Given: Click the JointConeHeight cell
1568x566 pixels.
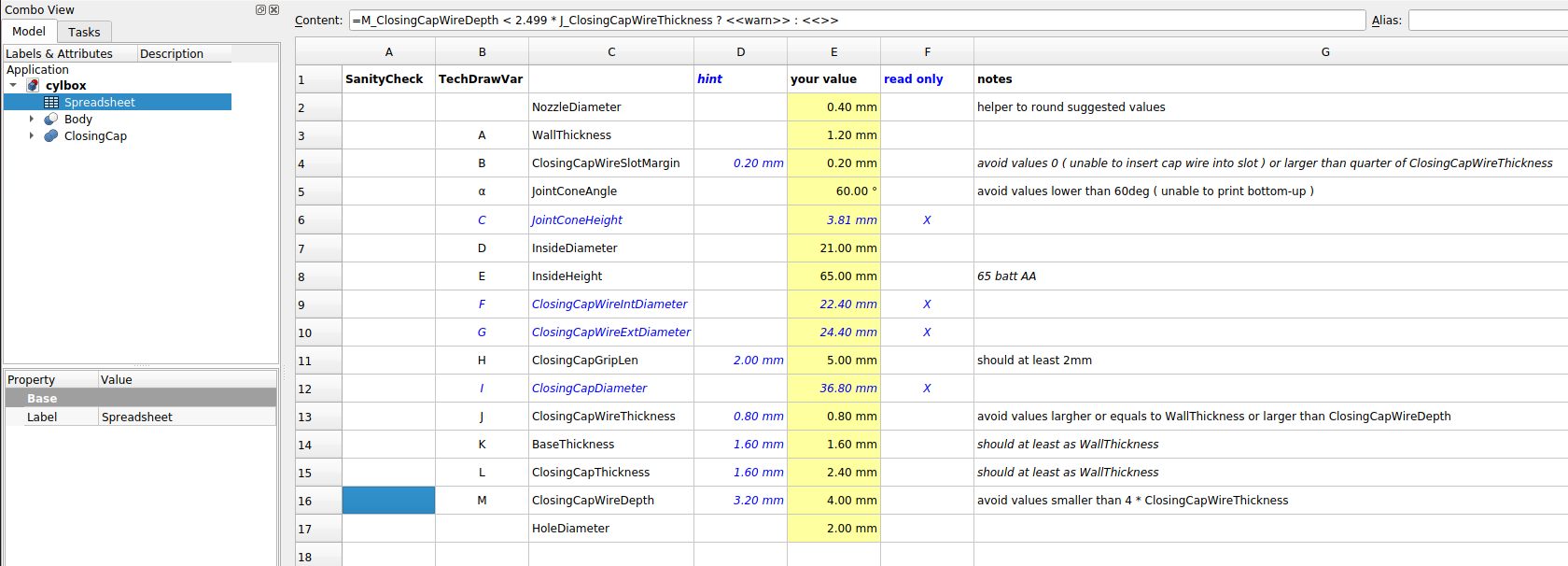Looking at the screenshot, I should click(611, 220).
